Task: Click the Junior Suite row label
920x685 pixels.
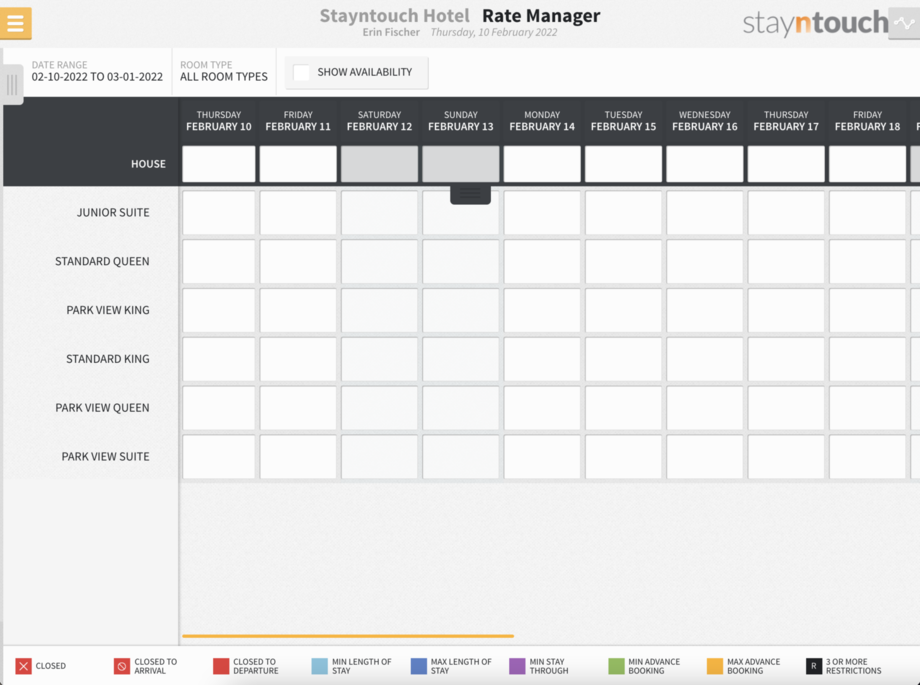Action: pos(113,212)
